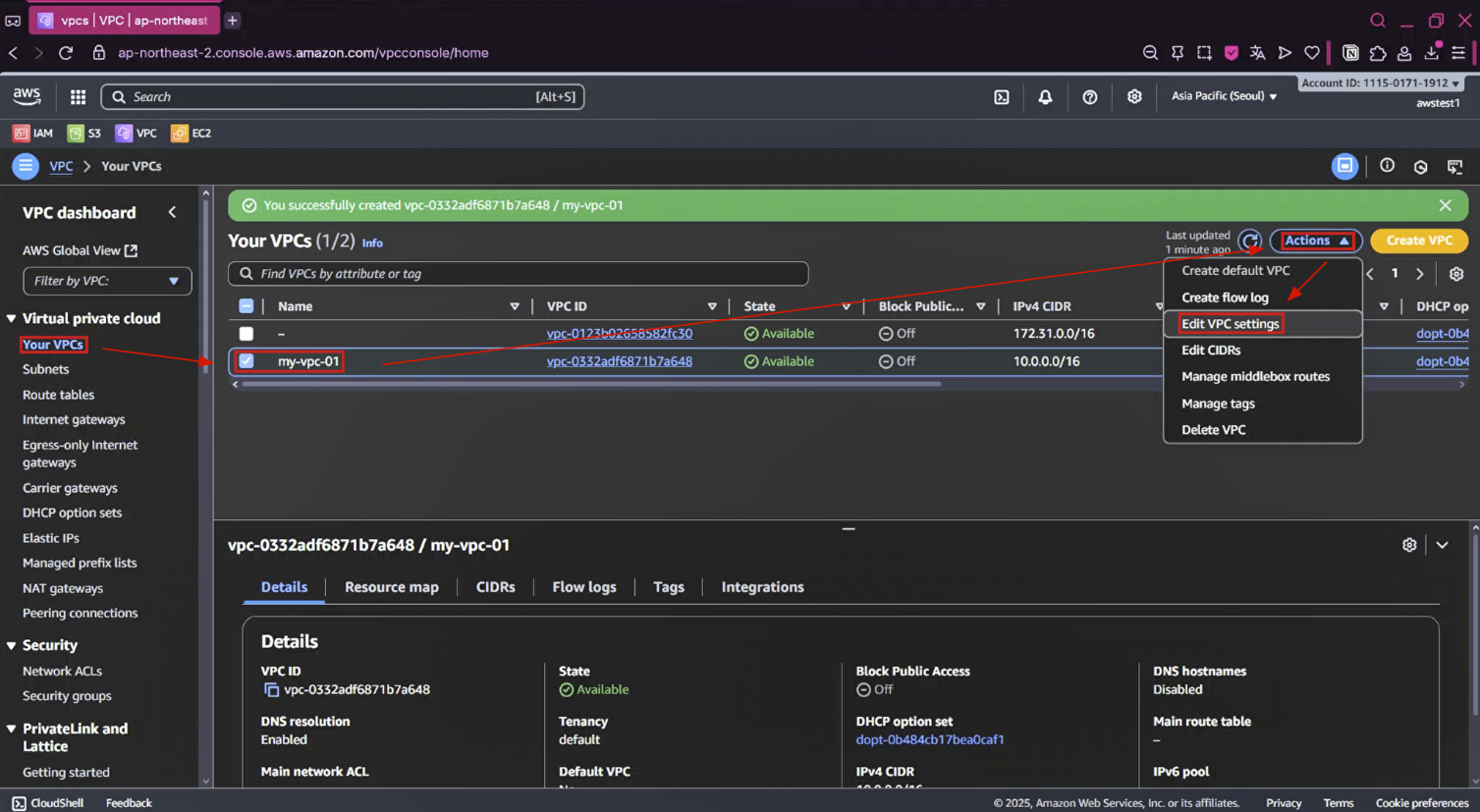
Task: Open the S3 favorites shortcut
Action: point(84,133)
